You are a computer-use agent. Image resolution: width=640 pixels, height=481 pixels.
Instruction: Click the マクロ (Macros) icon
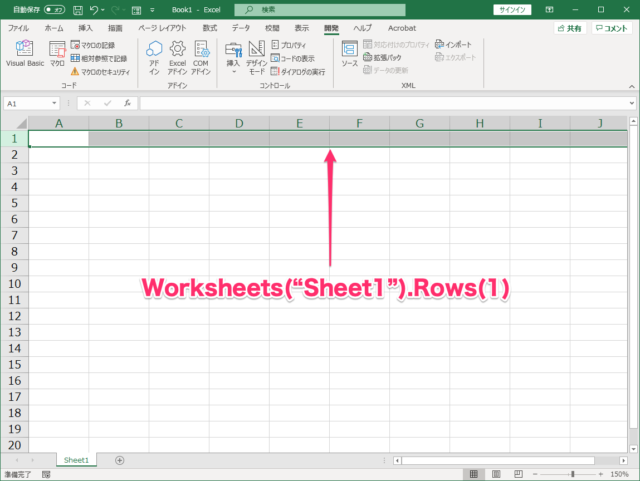click(x=57, y=54)
